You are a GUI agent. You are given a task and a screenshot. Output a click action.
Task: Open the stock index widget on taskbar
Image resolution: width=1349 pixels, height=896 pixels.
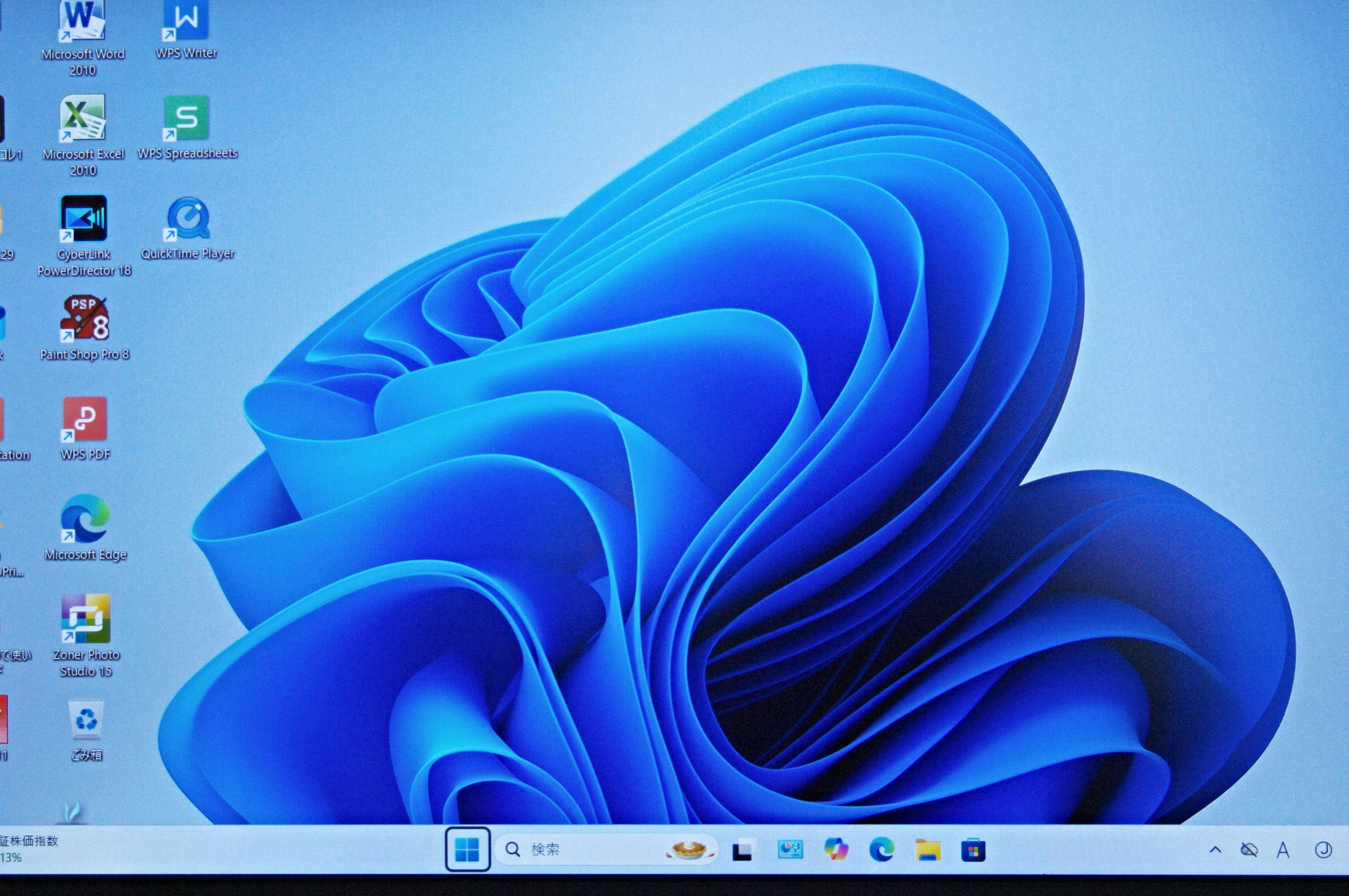pyautogui.click(x=29, y=849)
